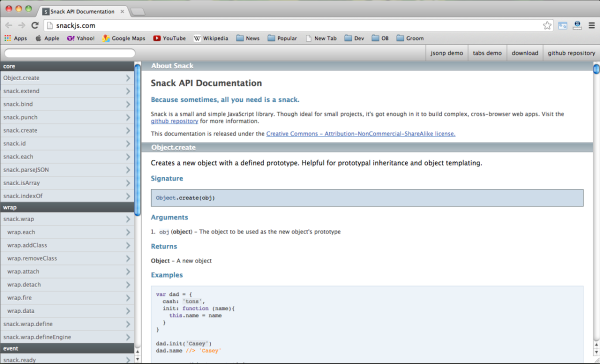Select the Snack API Documentation tab
The width and height of the screenshot is (600, 364).
pyautogui.click(x=82, y=11)
